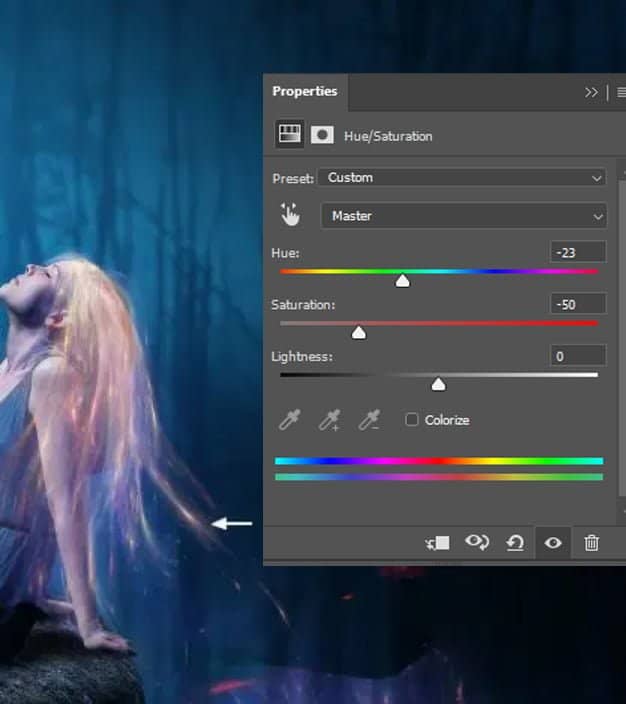This screenshot has height=704, width=626.
Task: Choose the Subtract from Sample eyedropper
Action: point(370,421)
